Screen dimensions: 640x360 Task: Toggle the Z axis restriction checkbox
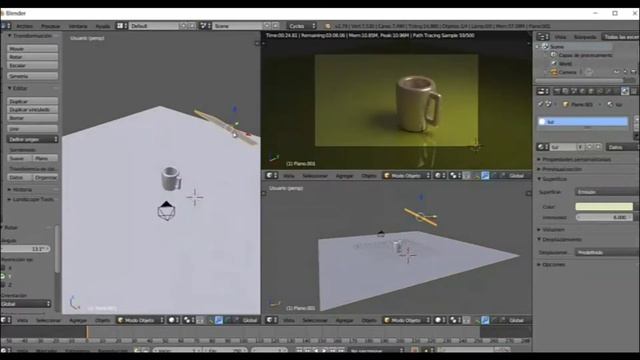pyautogui.click(x=3, y=284)
